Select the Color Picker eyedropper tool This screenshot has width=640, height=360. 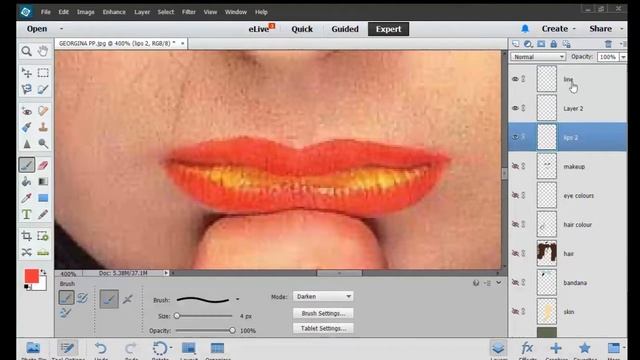click(x=27, y=198)
